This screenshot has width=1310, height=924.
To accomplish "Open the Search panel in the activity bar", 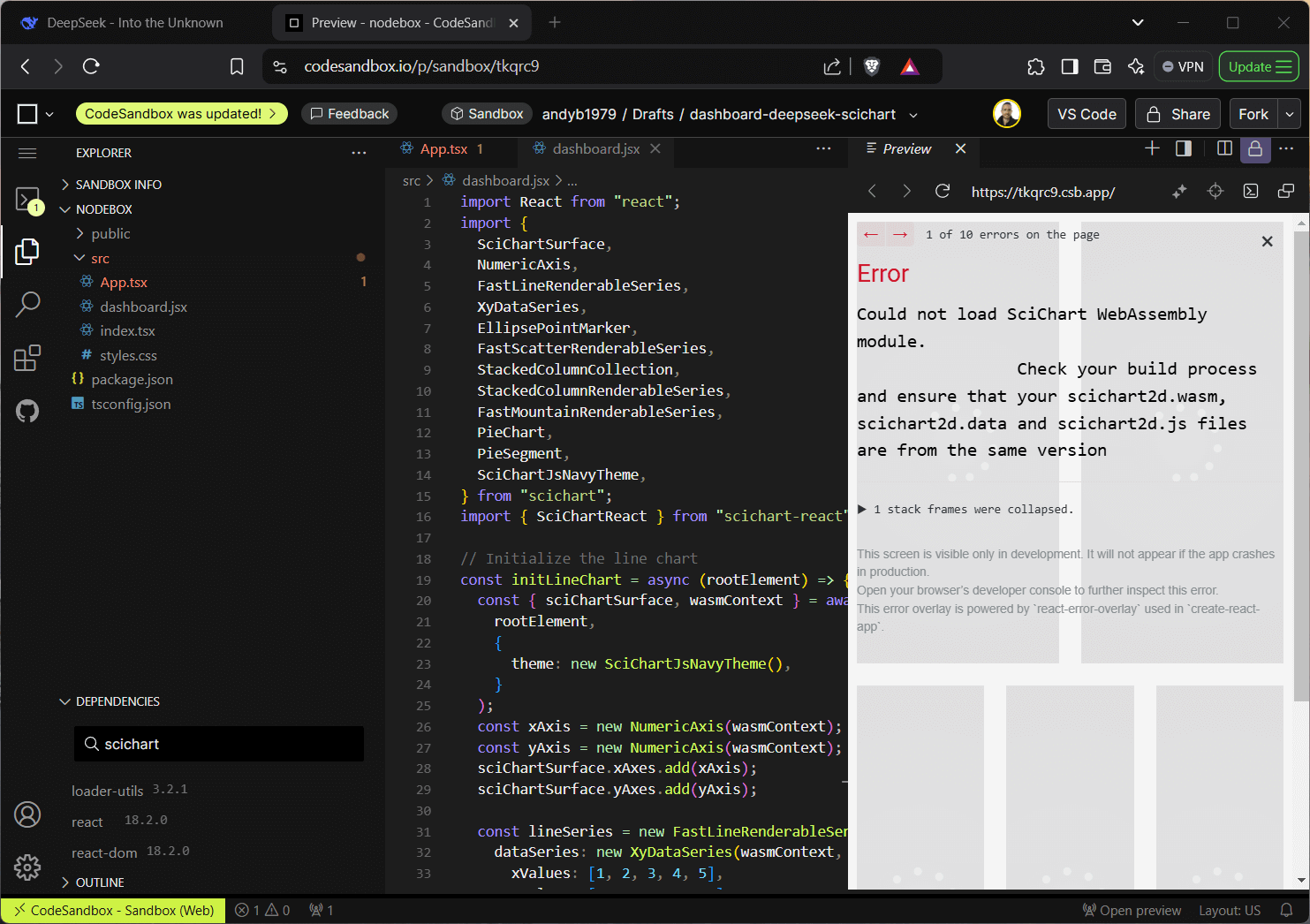I will (27, 304).
